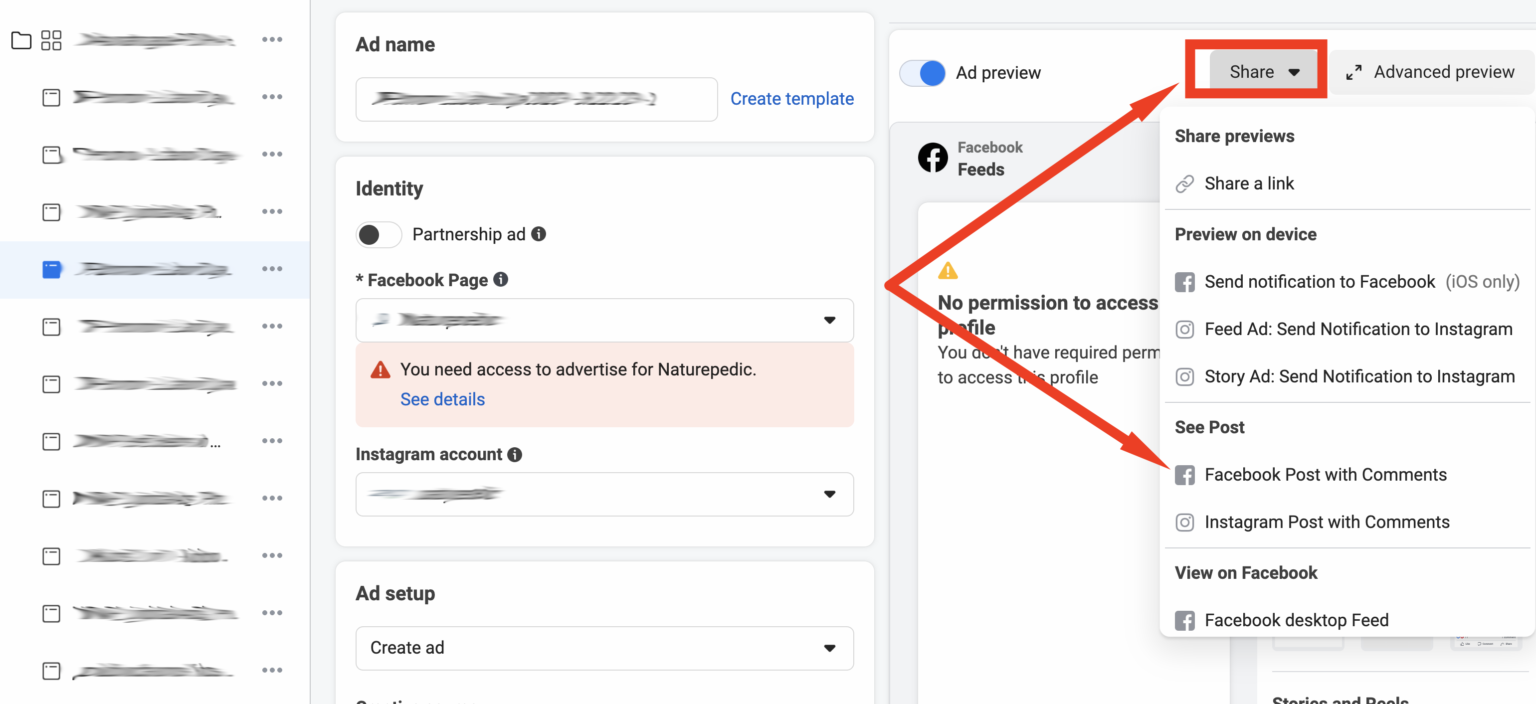Viewport: 1536px width, 704px height.
Task: Click See details in the access warning
Action: point(442,399)
